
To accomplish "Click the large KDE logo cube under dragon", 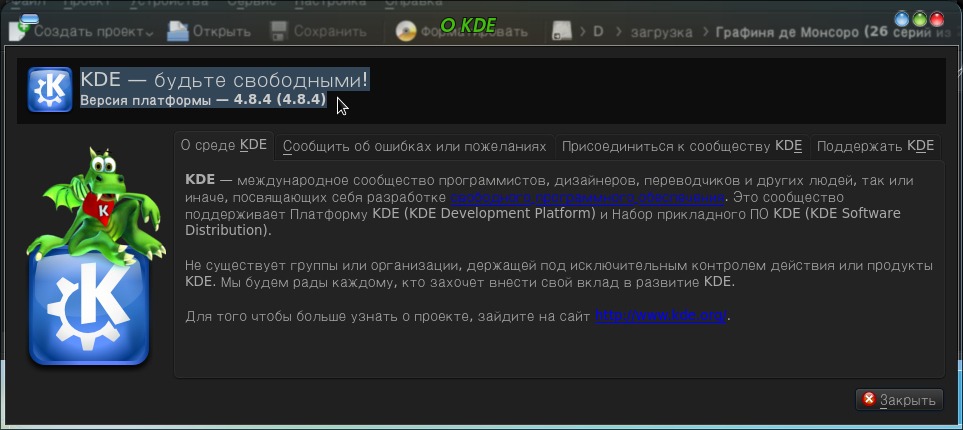I will point(89,307).
